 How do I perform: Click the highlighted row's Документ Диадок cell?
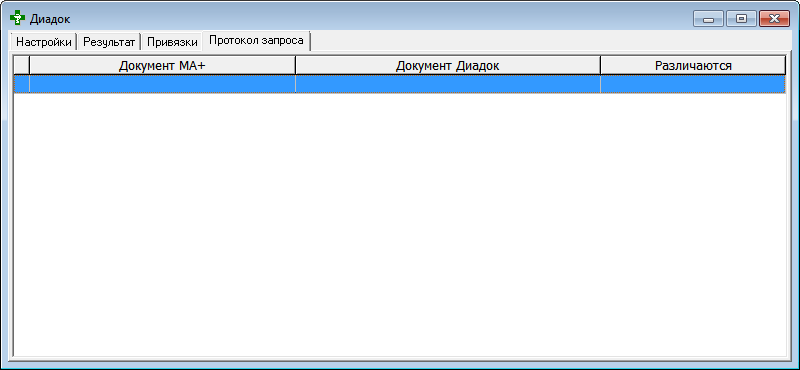tap(447, 84)
